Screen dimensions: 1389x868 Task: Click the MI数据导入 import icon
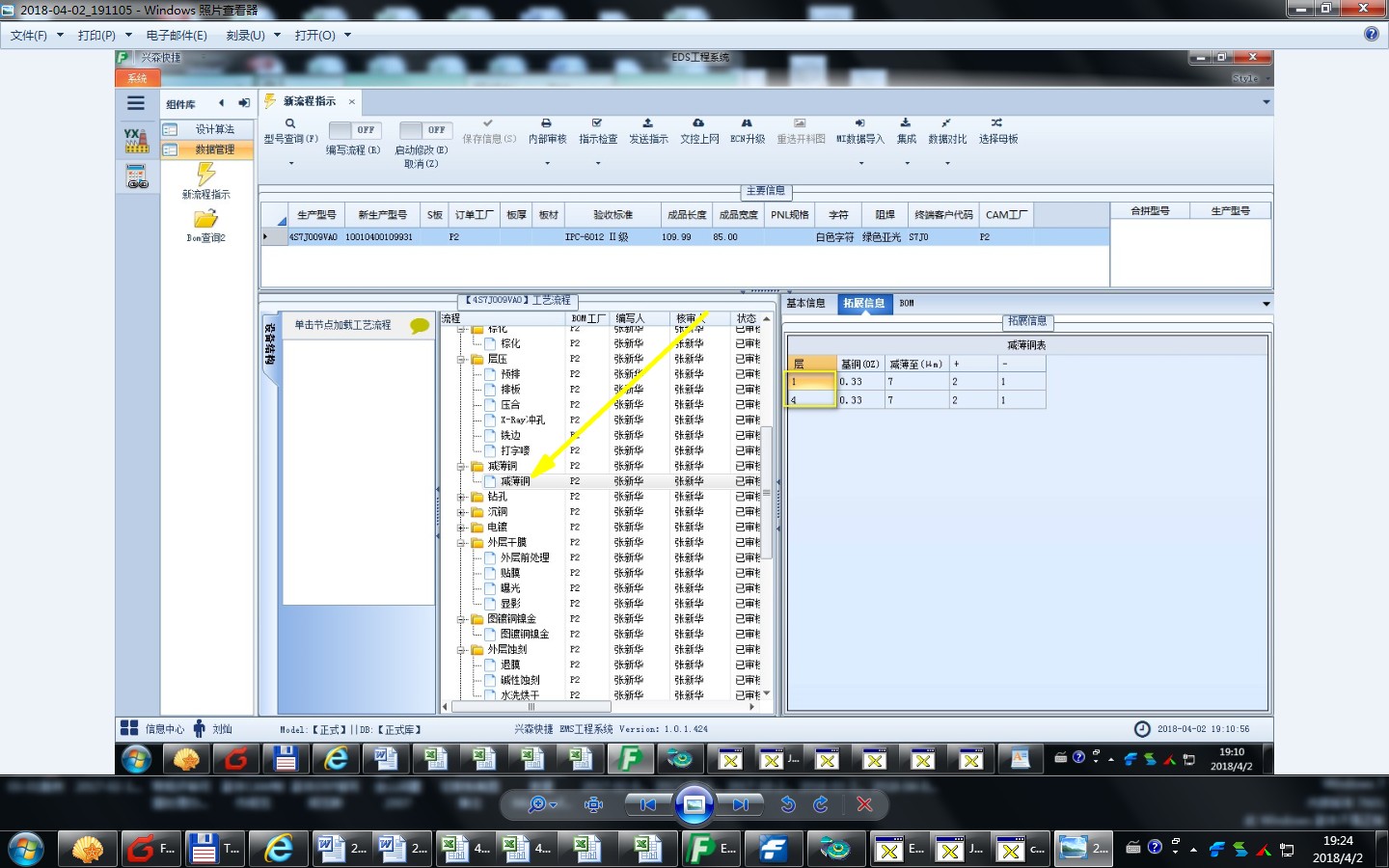click(x=859, y=123)
